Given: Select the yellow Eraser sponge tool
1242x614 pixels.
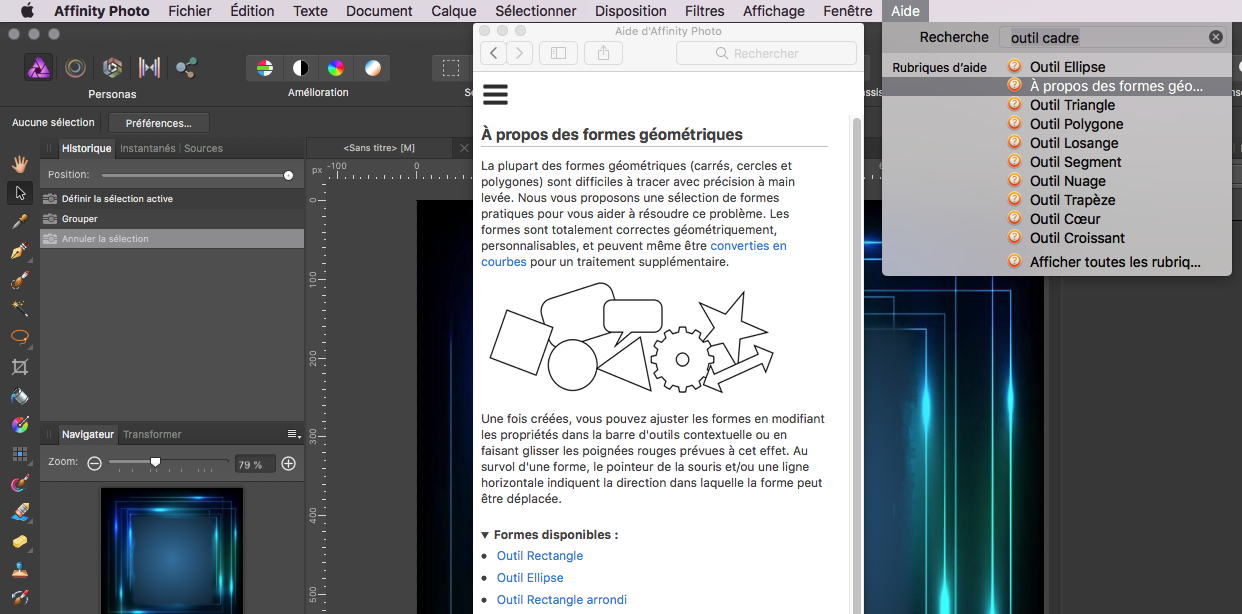Looking at the screenshot, I should pyautogui.click(x=19, y=541).
